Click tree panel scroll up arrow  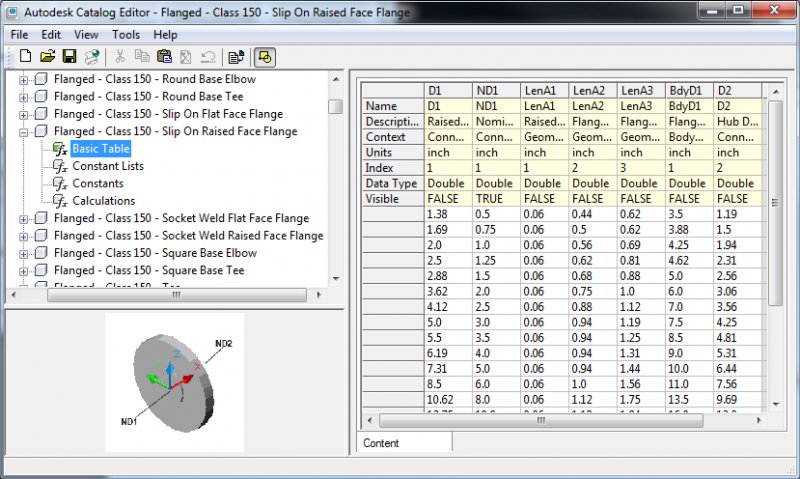click(336, 80)
